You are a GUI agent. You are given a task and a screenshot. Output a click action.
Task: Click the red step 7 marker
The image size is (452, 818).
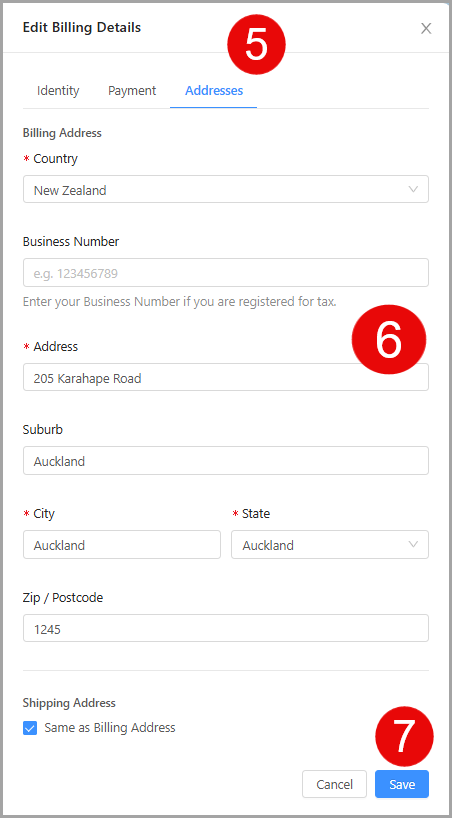(x=405, y=737)
